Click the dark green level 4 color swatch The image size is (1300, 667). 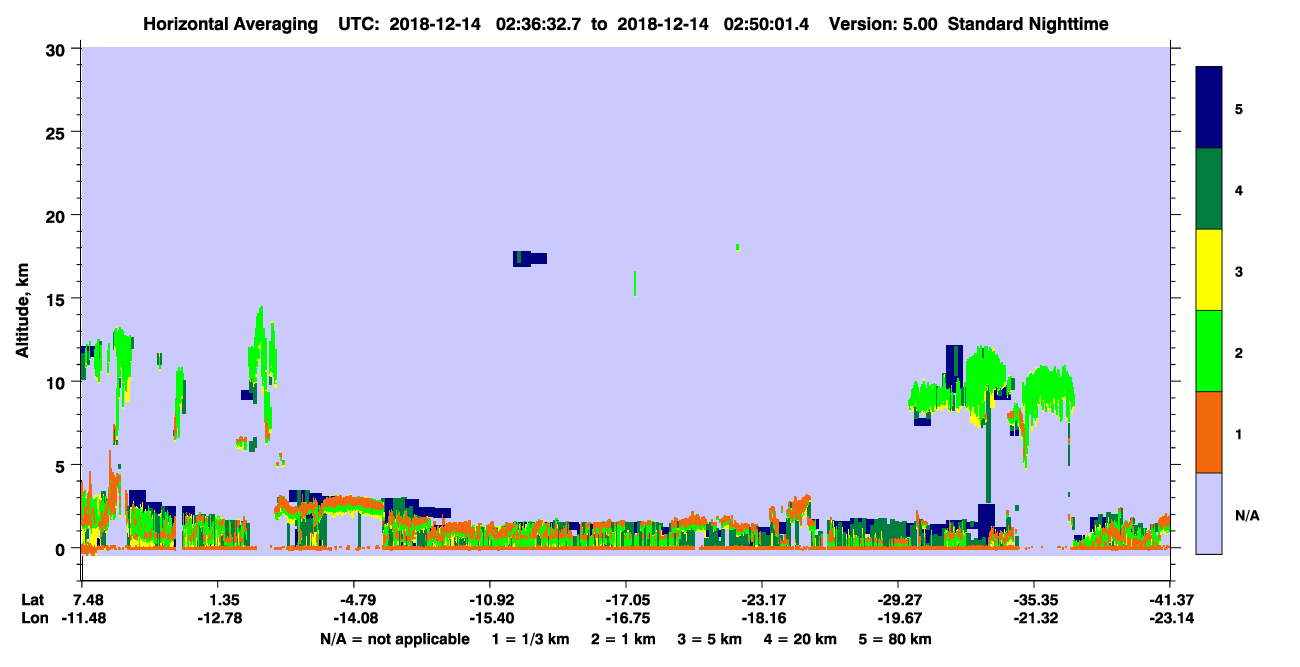point(1209,189)
